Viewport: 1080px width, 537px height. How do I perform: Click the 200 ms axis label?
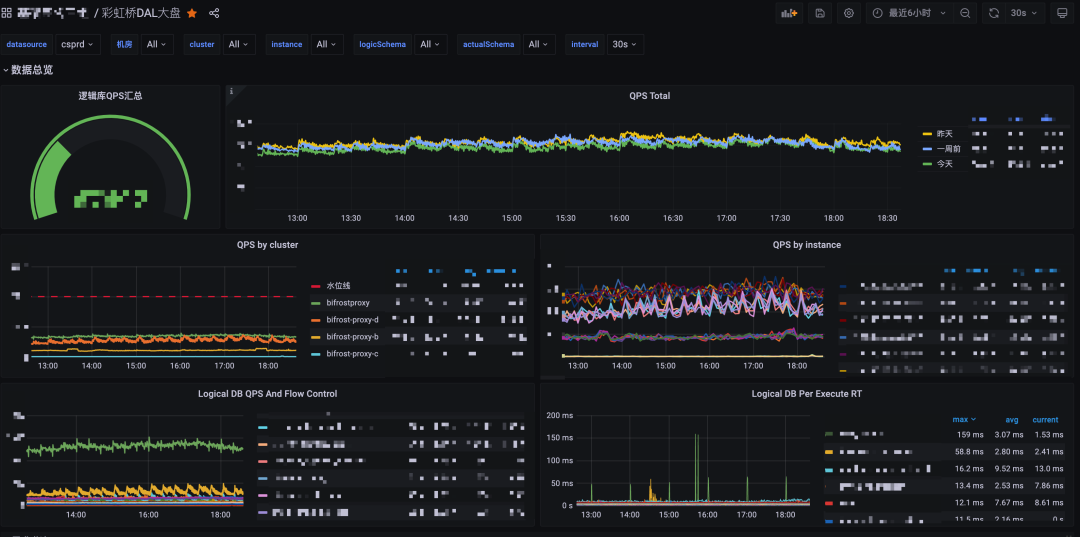point(558,415)
